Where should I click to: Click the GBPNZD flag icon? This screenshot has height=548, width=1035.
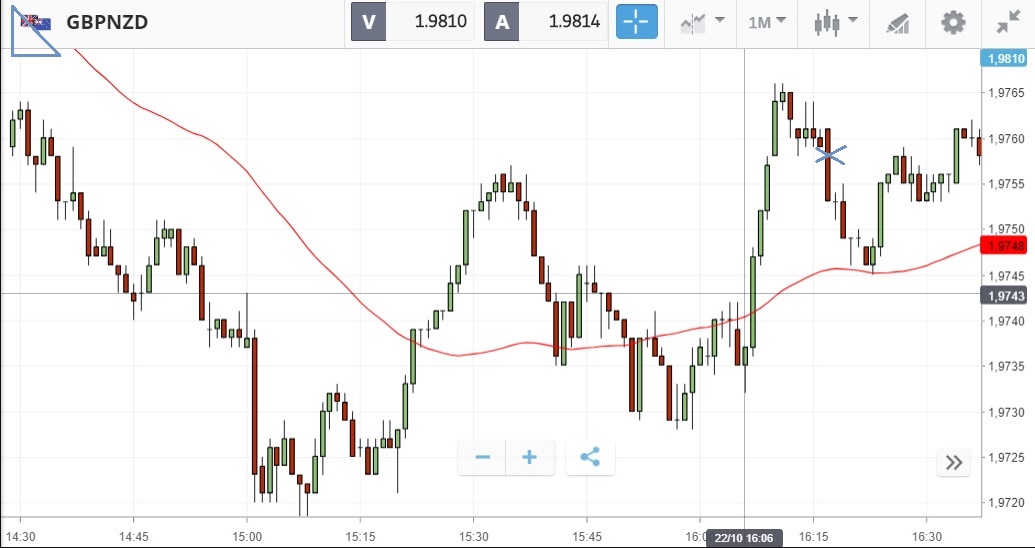(x=36, y=22)
